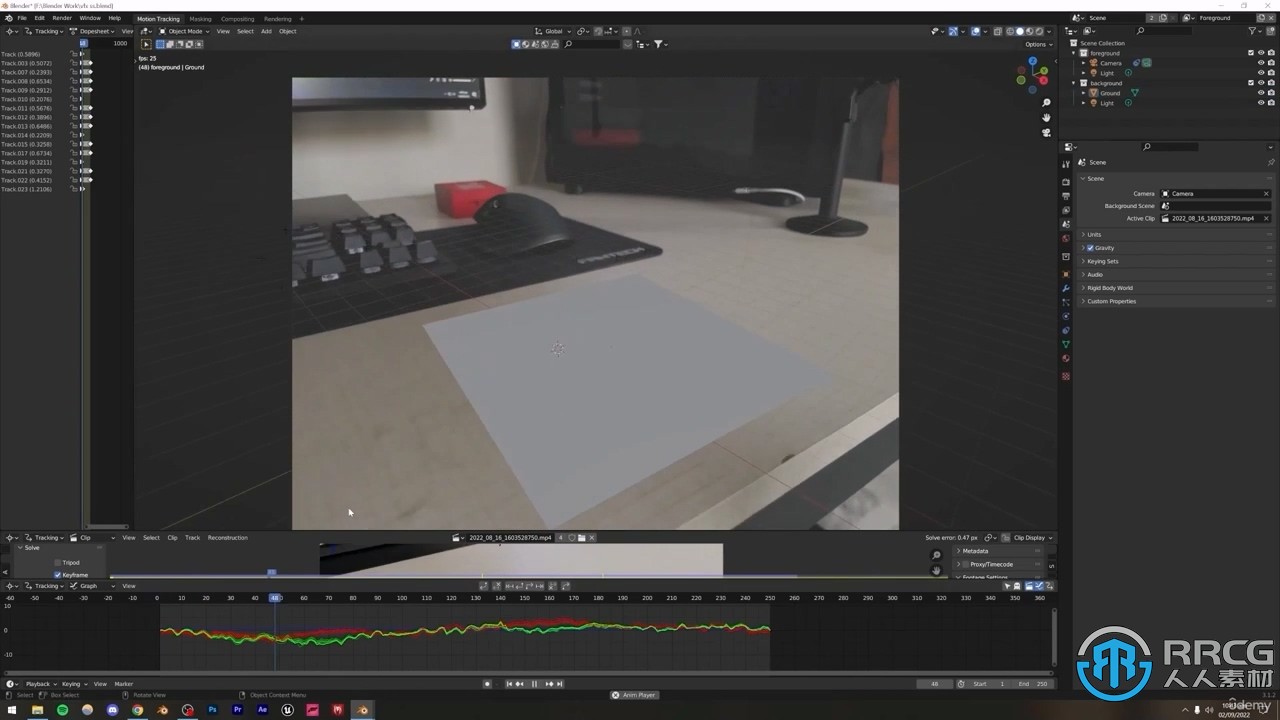Open After Effects from the taskbar
Viewport: 1280px width, 720px height.
[x=263, y=710]
